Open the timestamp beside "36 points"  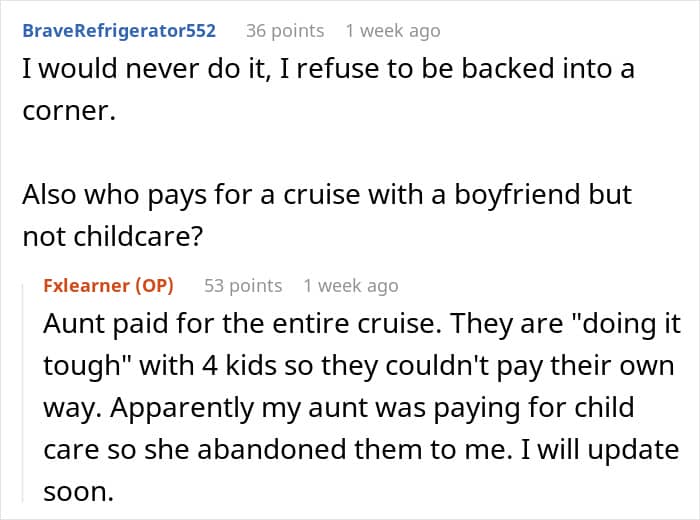(x=393, y=31)
